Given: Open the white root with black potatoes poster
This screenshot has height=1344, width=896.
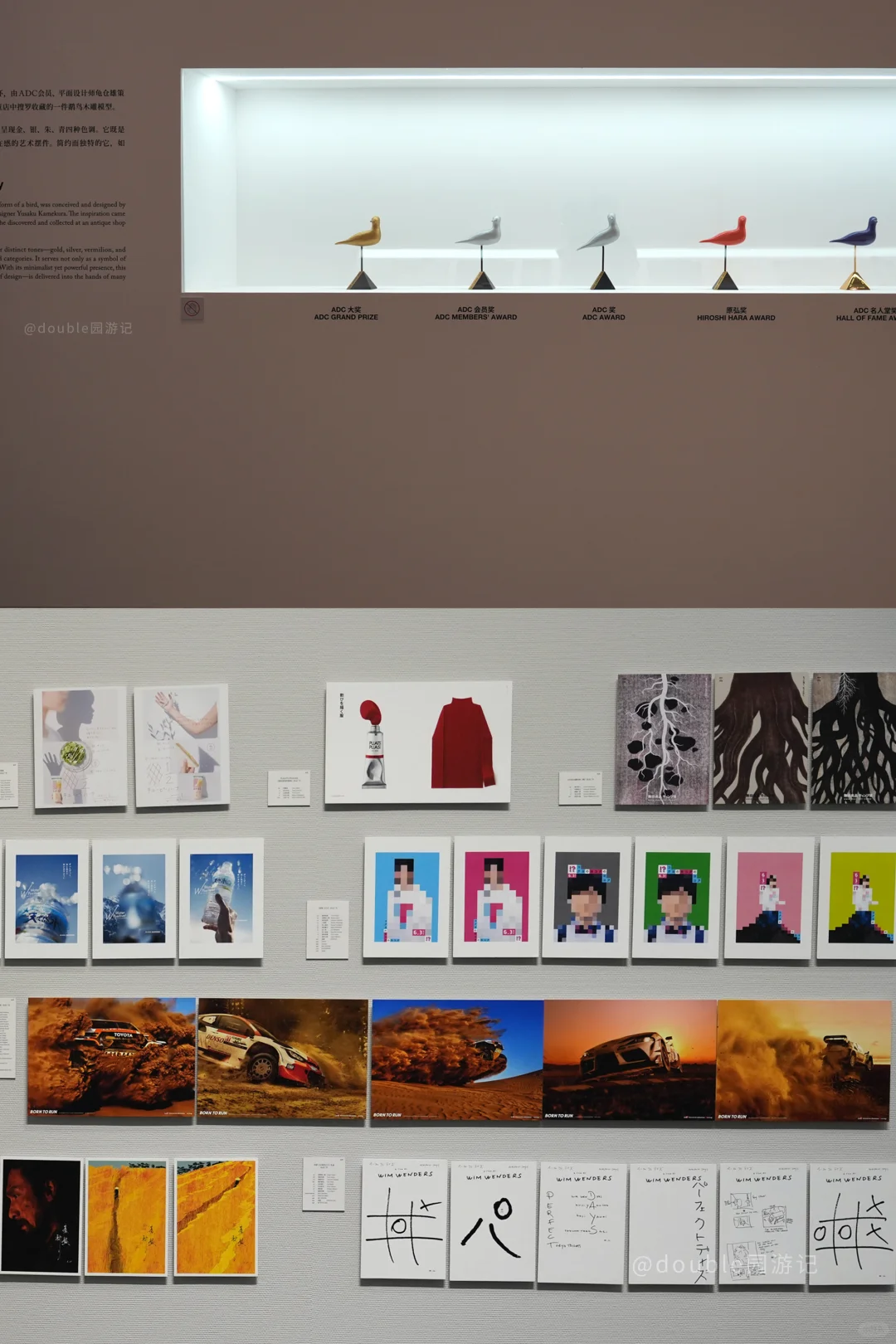Looking at the screenshot, I should point(662,740).
